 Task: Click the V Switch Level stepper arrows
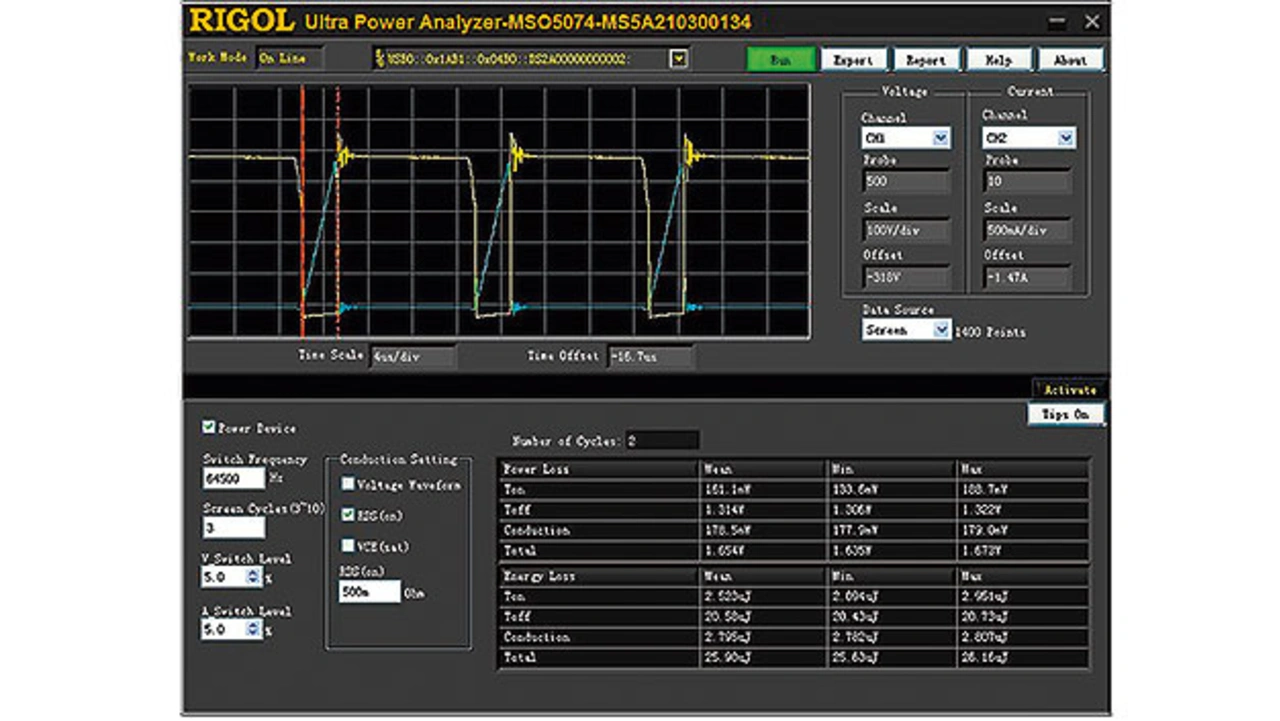point(254,577)
